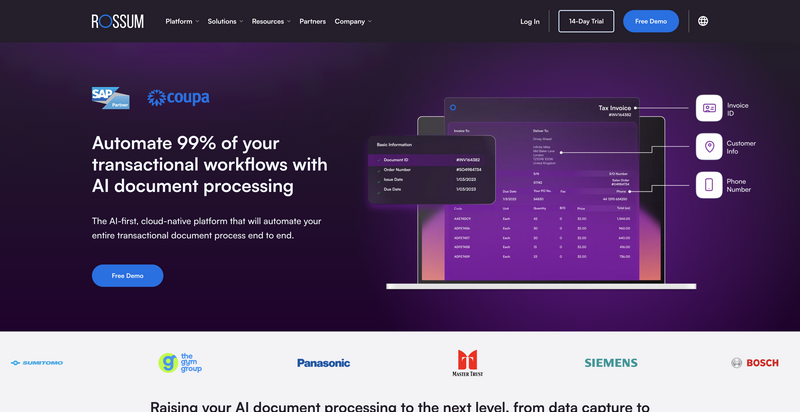800x412 pixels.
Task: Click the 'Issue Date' row in Basic Information
Action: pyautogui.click(x=432, y=179)
